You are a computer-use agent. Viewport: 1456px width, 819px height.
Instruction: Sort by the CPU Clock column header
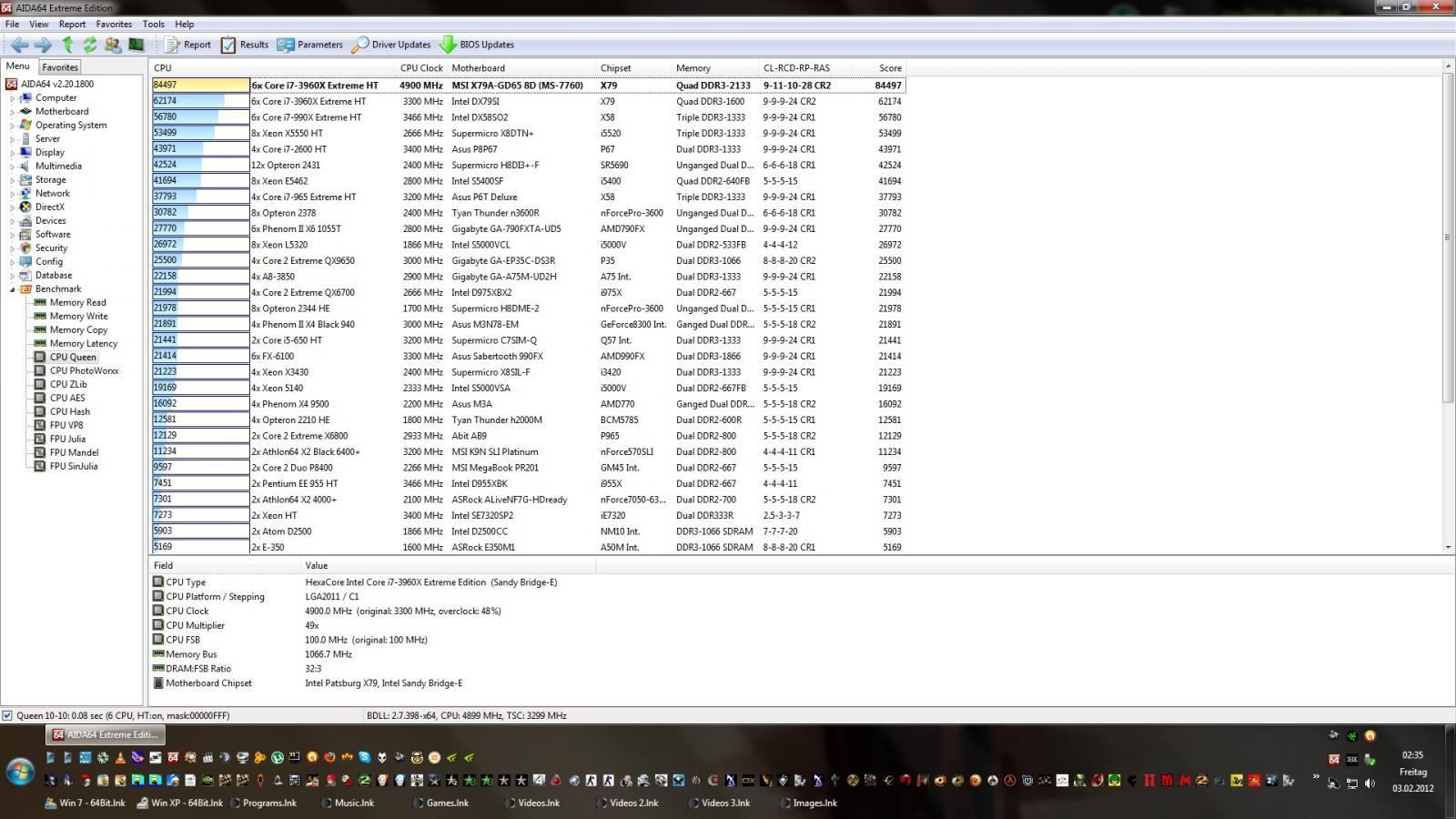pos(421,68)
